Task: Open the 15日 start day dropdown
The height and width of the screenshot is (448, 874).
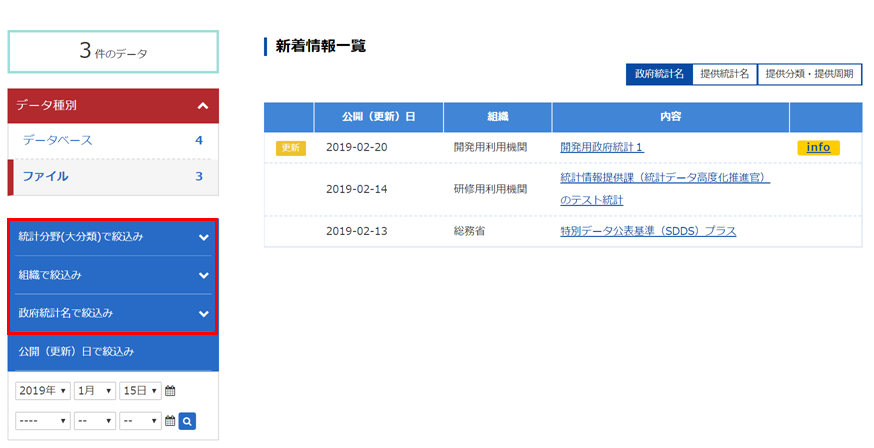Action: pyautogui.click(x=140, y=391)
